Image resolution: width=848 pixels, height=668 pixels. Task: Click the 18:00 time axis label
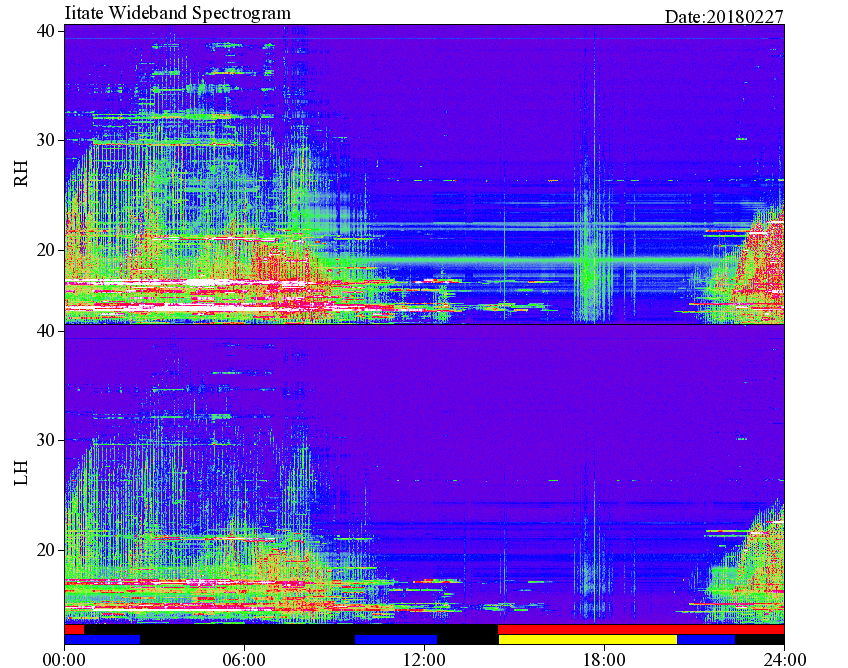pos(604,660)
